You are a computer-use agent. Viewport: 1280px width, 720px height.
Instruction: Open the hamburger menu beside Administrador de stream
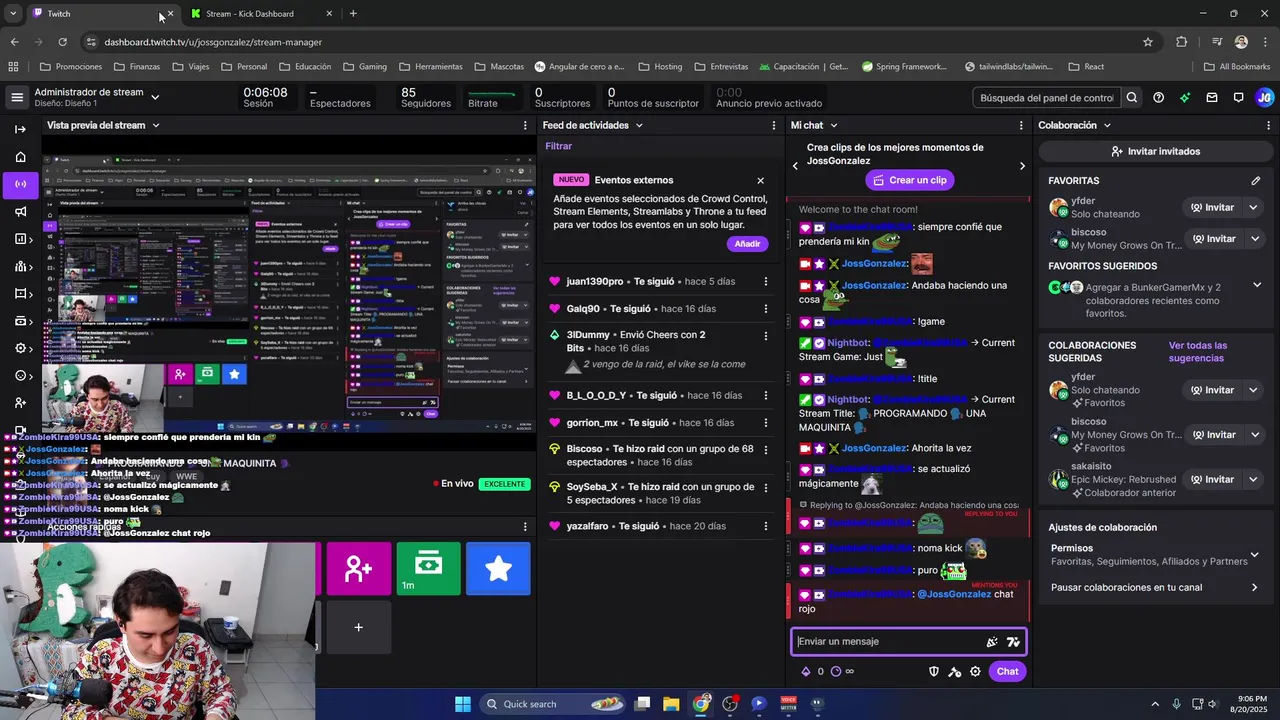click(x=17, y=97)
